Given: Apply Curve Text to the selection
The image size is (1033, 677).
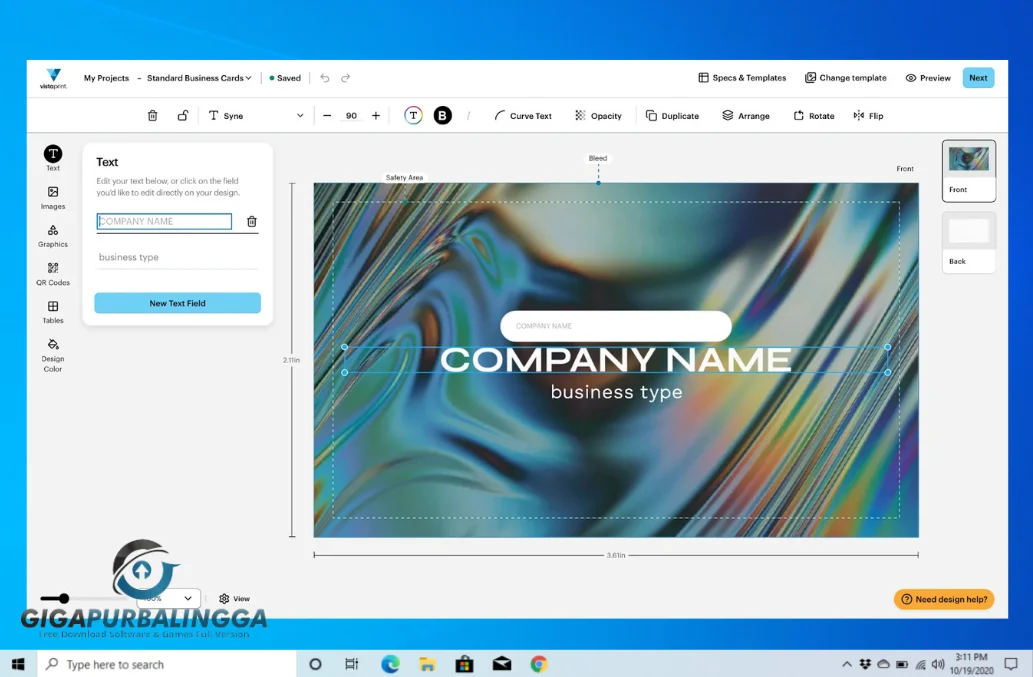Looking at the screenshot, I should click(x=523, y=115).
